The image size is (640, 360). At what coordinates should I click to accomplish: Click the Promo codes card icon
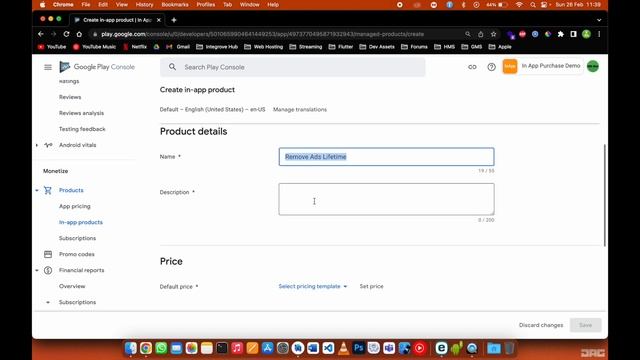[48, 254]
